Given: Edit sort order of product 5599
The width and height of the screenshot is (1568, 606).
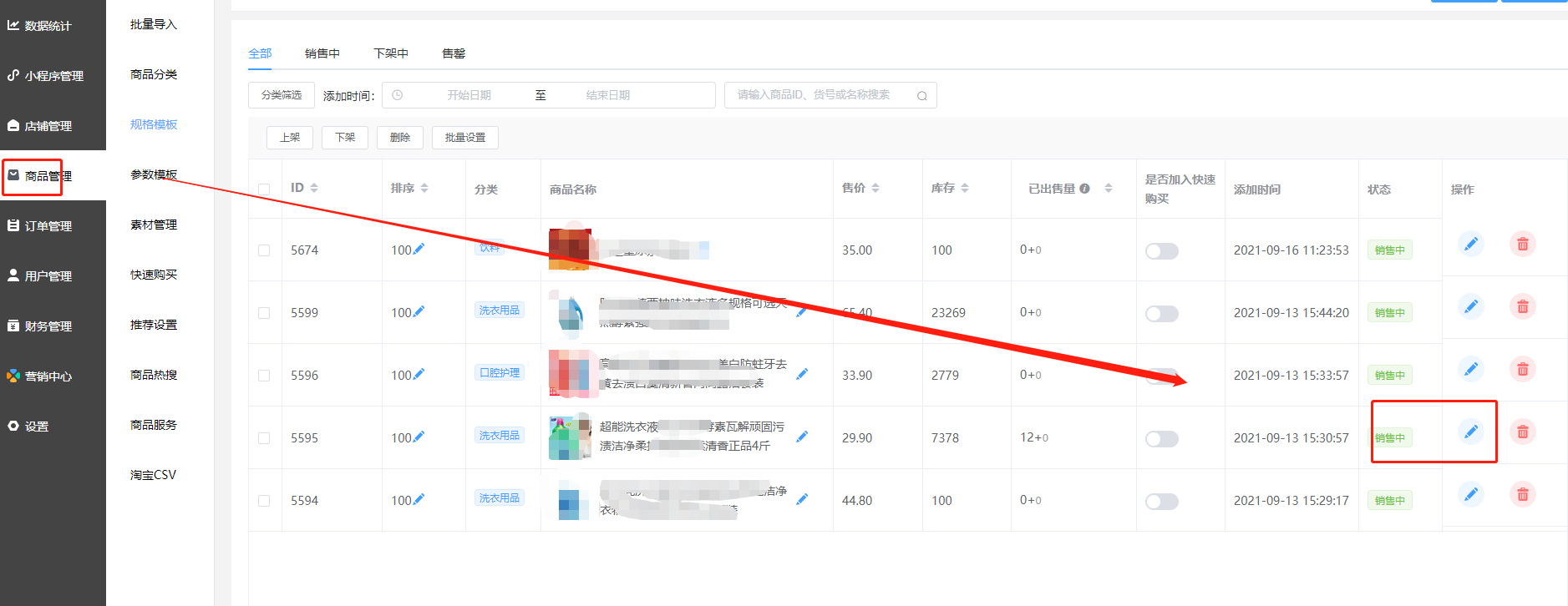Looking at the screenshot, I should pyautogui.click(x=419, y=311).
